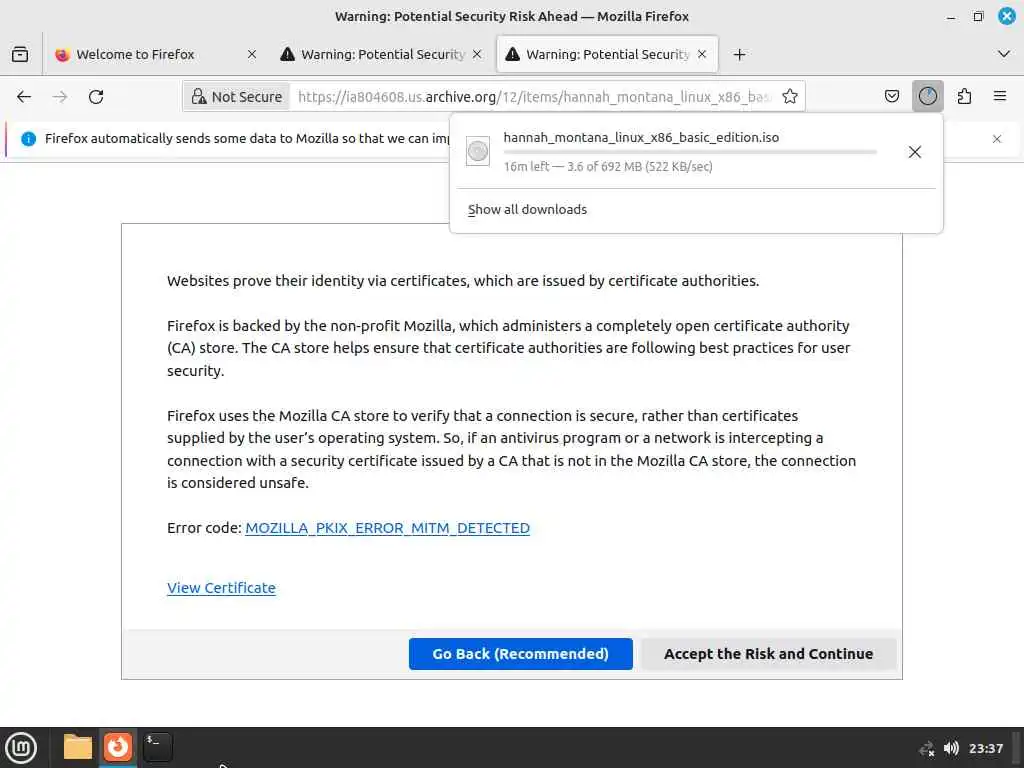The image size is (1024, 768).
Task: Close the Welcome to Firefox tab
Action: pos(252,54)
